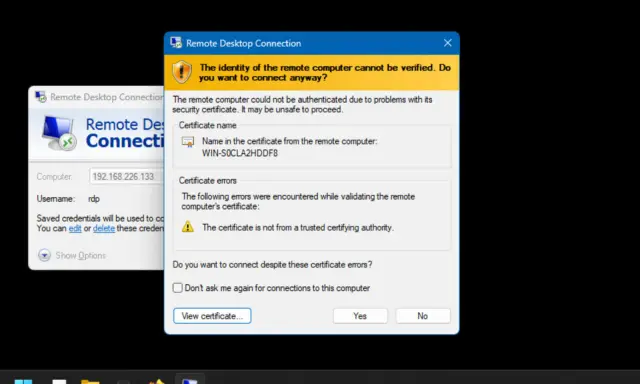Click the identity cannot be verified banner text
The width and height of the screenshot is (640, 384).
pyautogui.click(x=325, y=73)
